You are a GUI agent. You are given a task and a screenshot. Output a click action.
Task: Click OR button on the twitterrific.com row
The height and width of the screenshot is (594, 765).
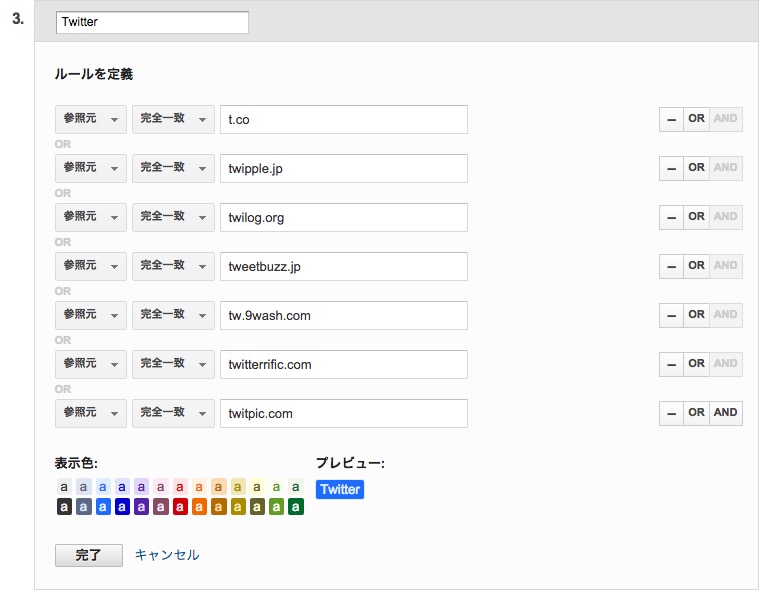[696, 364]
